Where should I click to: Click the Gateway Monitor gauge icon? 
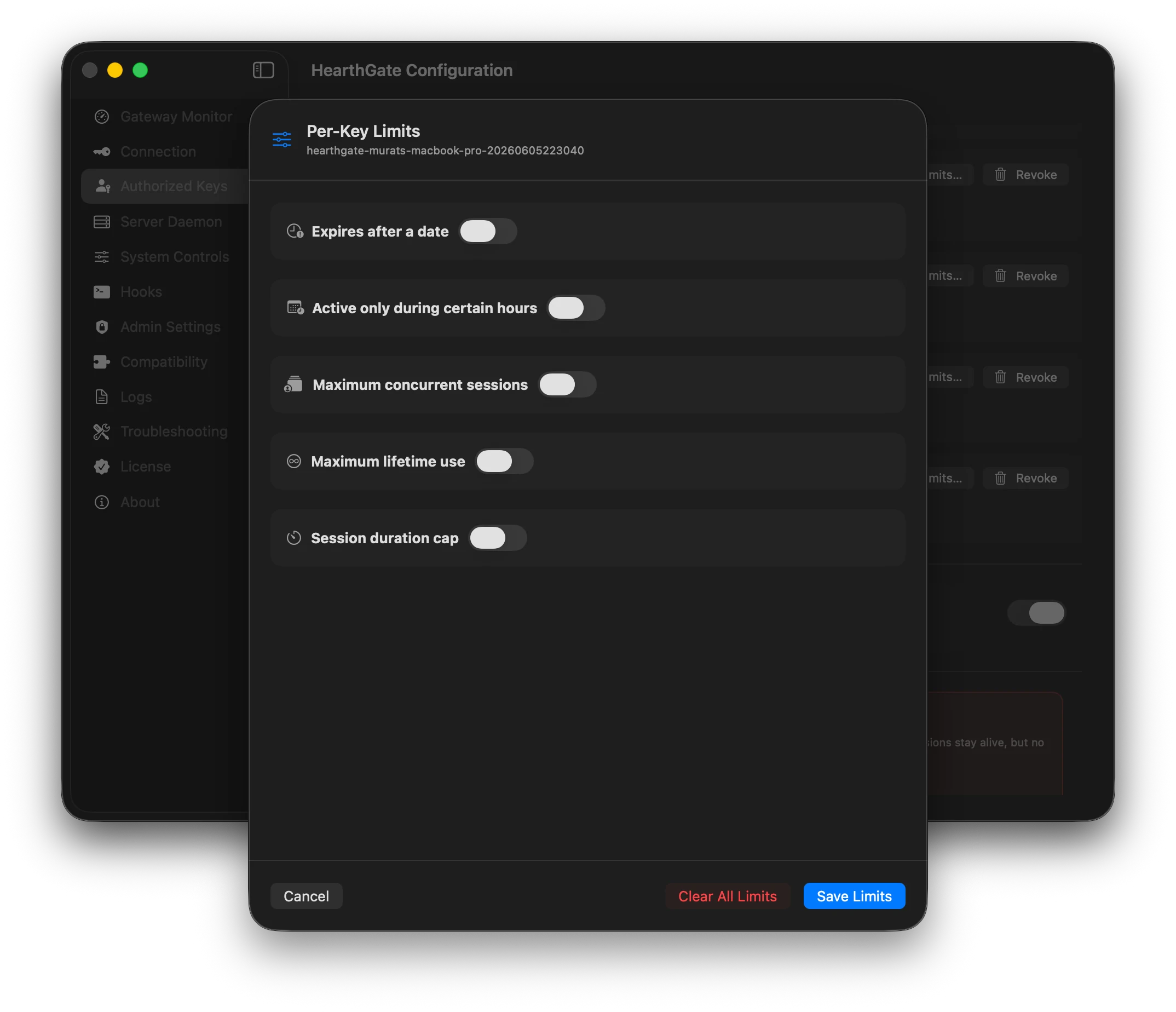pyautogui.click(x=102, y=117)
